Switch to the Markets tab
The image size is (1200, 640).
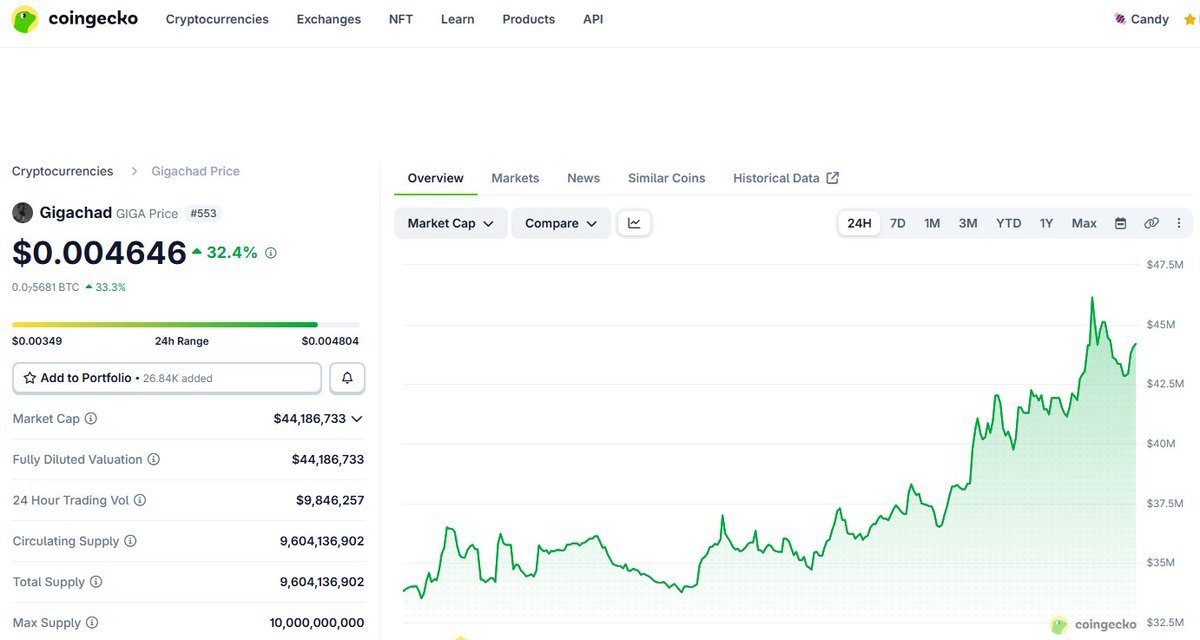tap(515, 178)
